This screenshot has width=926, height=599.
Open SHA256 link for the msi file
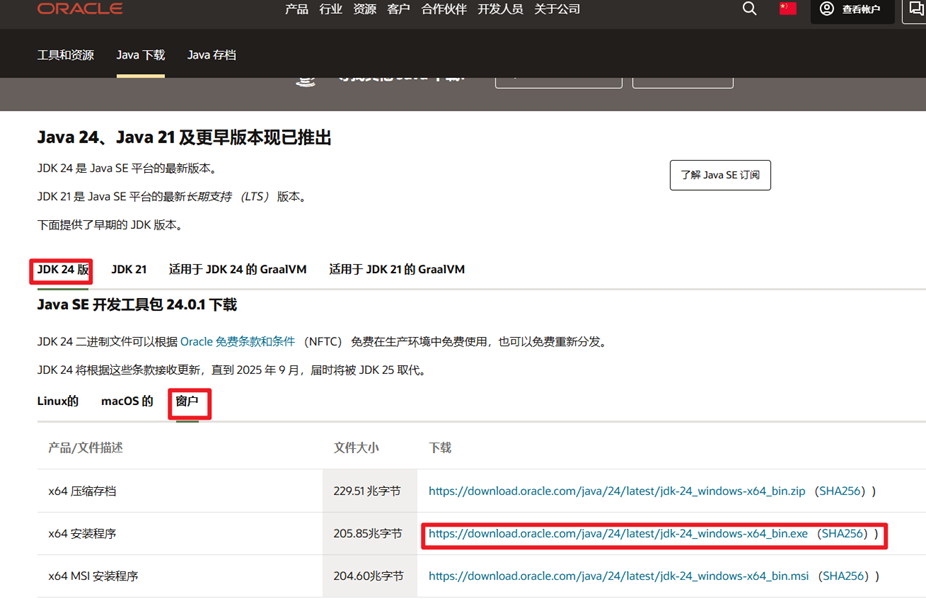(x=843, y=576)
